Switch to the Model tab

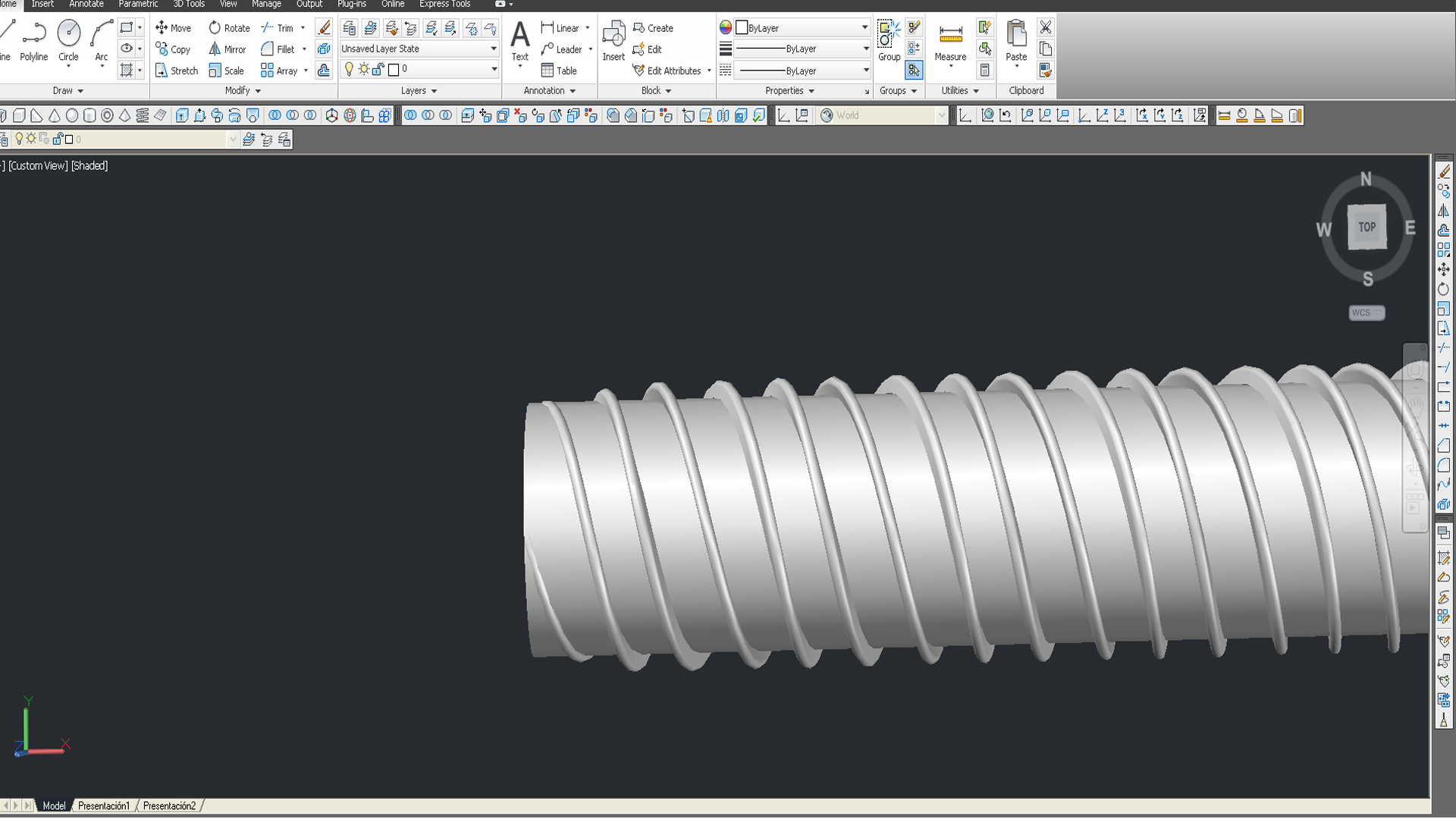click(x=53, y=806)
